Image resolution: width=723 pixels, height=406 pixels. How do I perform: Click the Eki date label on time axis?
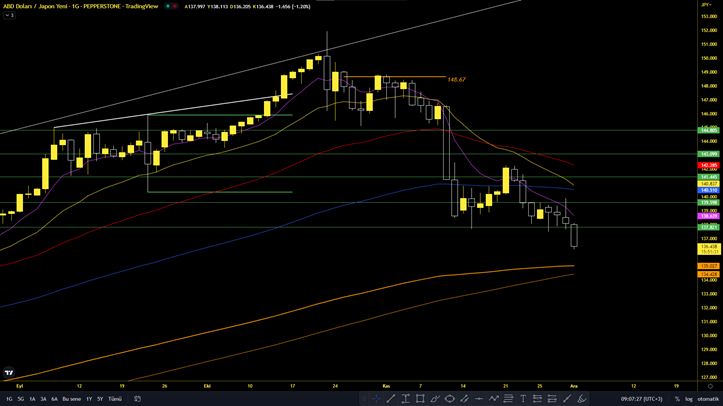(207, 386)
